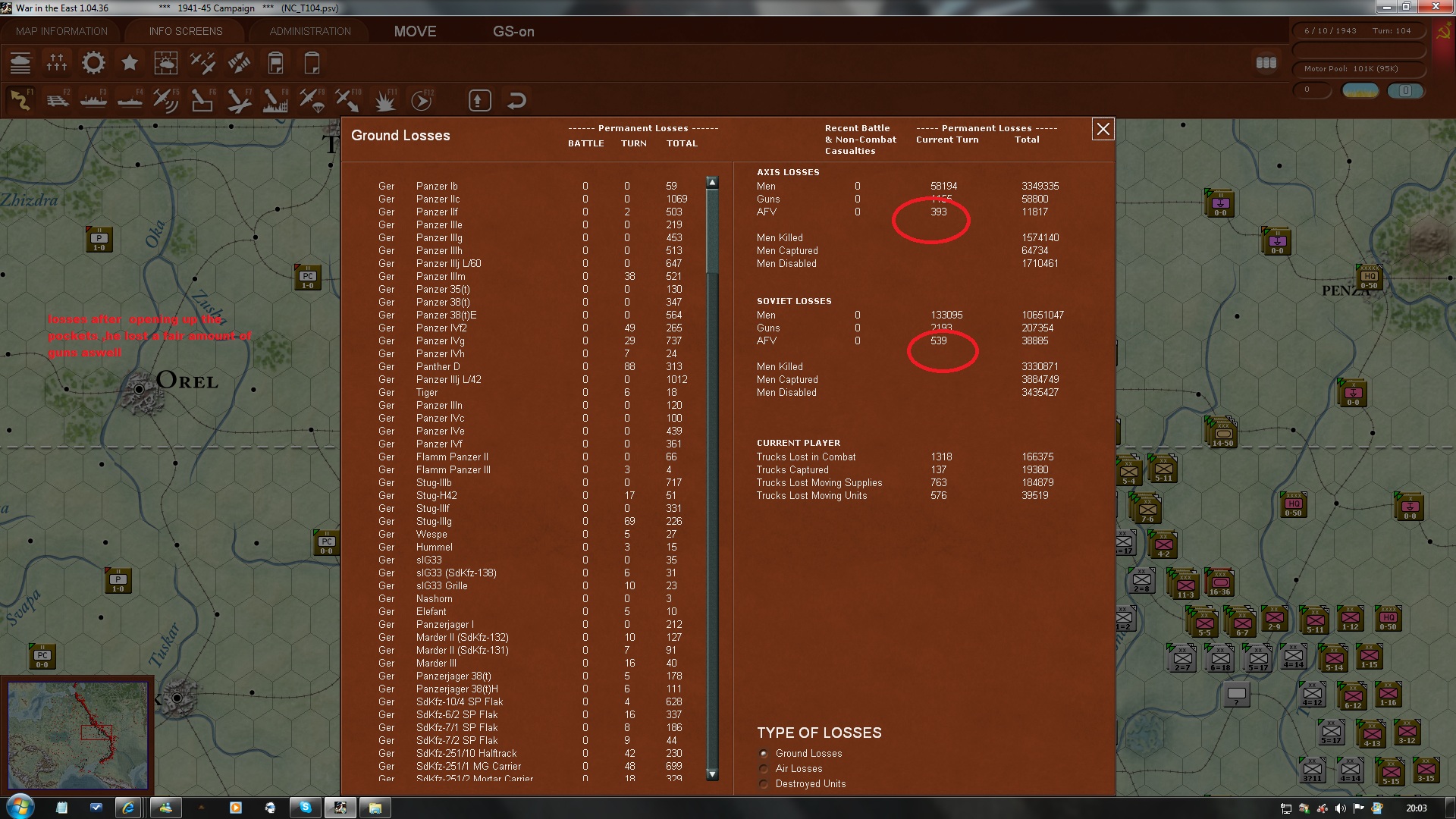1456x819 pixels.
Task: Select the F8 bomb city mode
Action: tap(275, 100)
